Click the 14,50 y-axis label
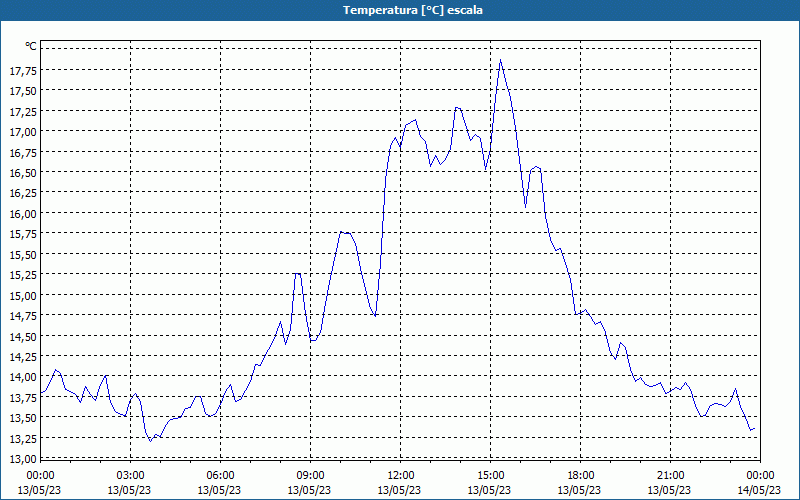Viewport: 800px width, 500px height. (23, 337)
